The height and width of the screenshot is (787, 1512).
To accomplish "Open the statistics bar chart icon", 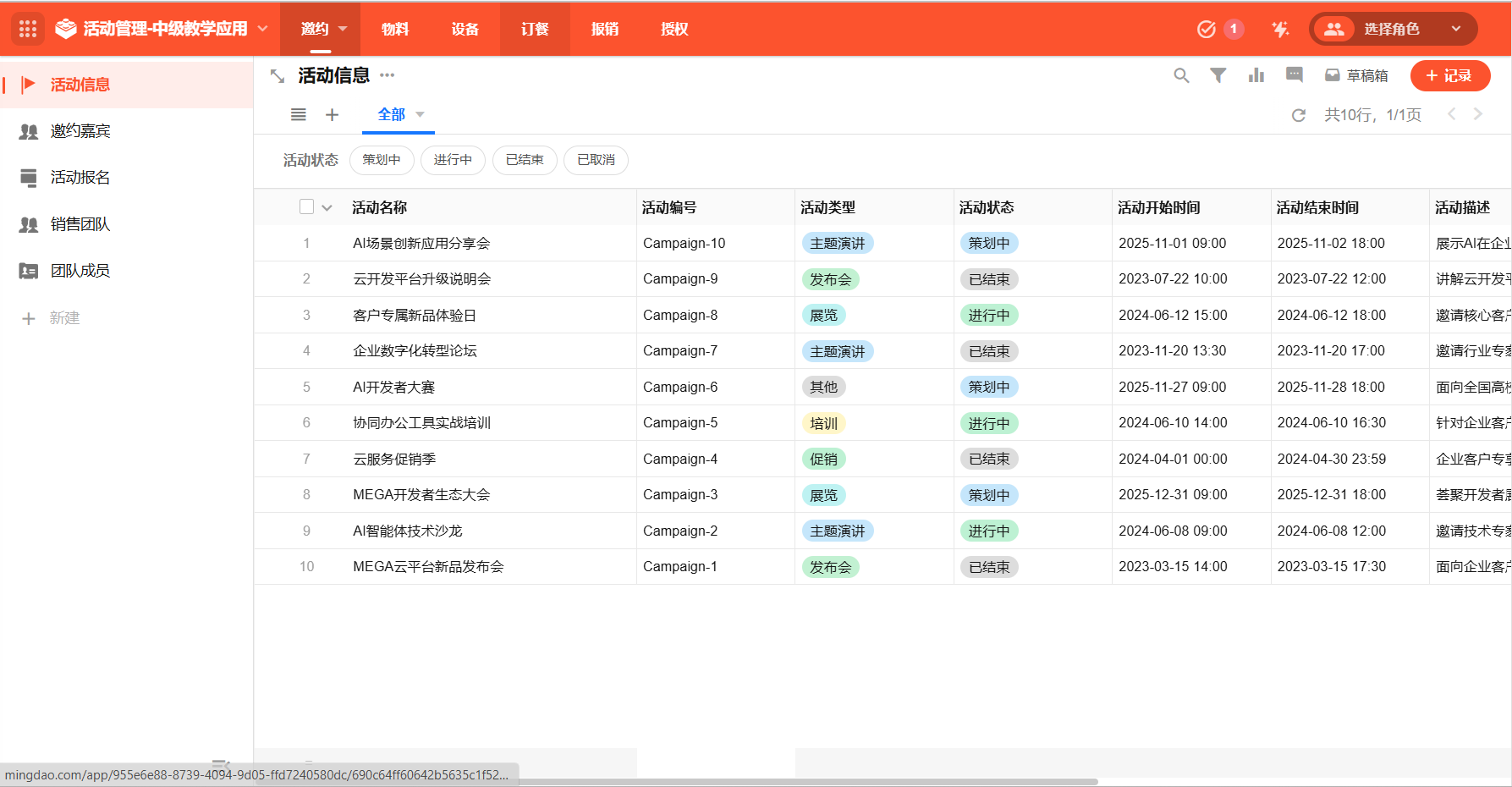I will click(1256, 75).
